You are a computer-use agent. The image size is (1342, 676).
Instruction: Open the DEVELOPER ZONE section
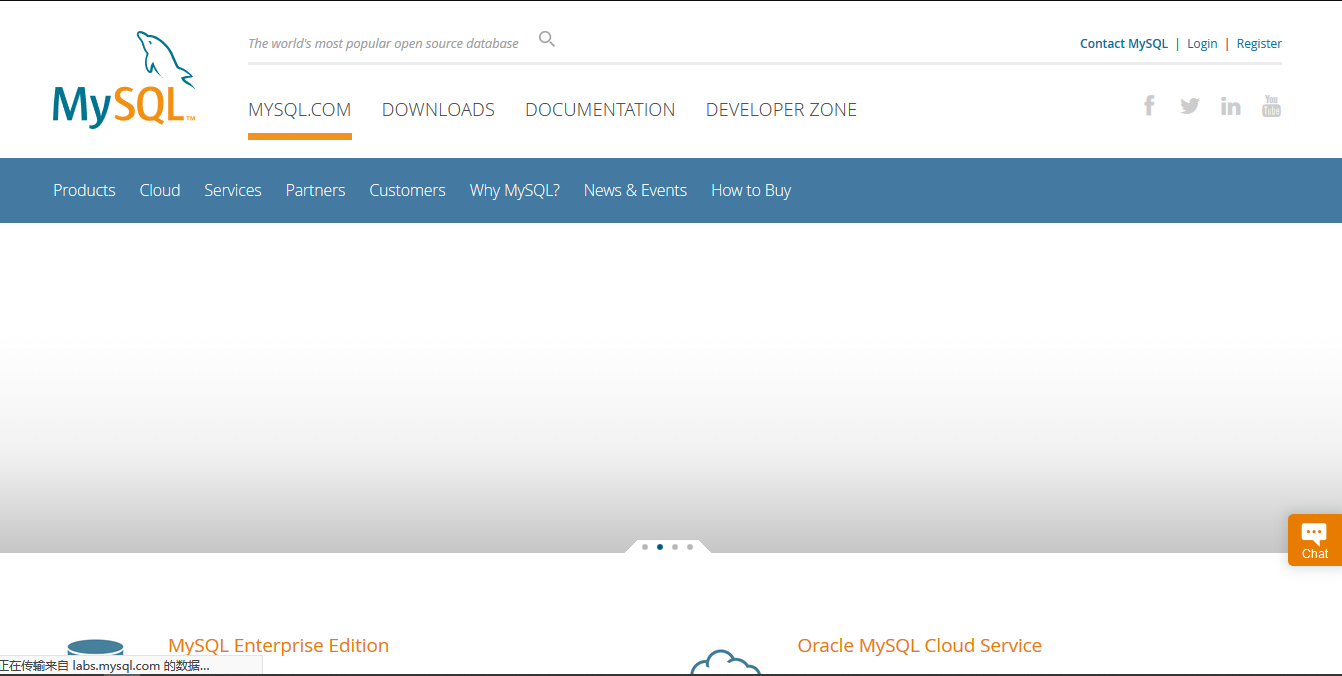781,110
